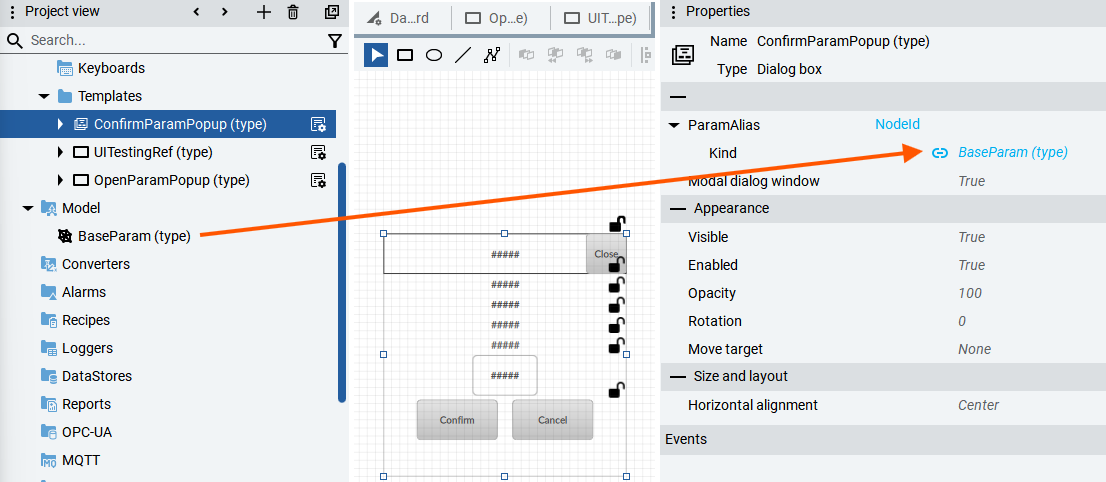Click type settings icon on ConfirmParamPopup row
Screen dimensions: 1106x482
click(318, 124)
